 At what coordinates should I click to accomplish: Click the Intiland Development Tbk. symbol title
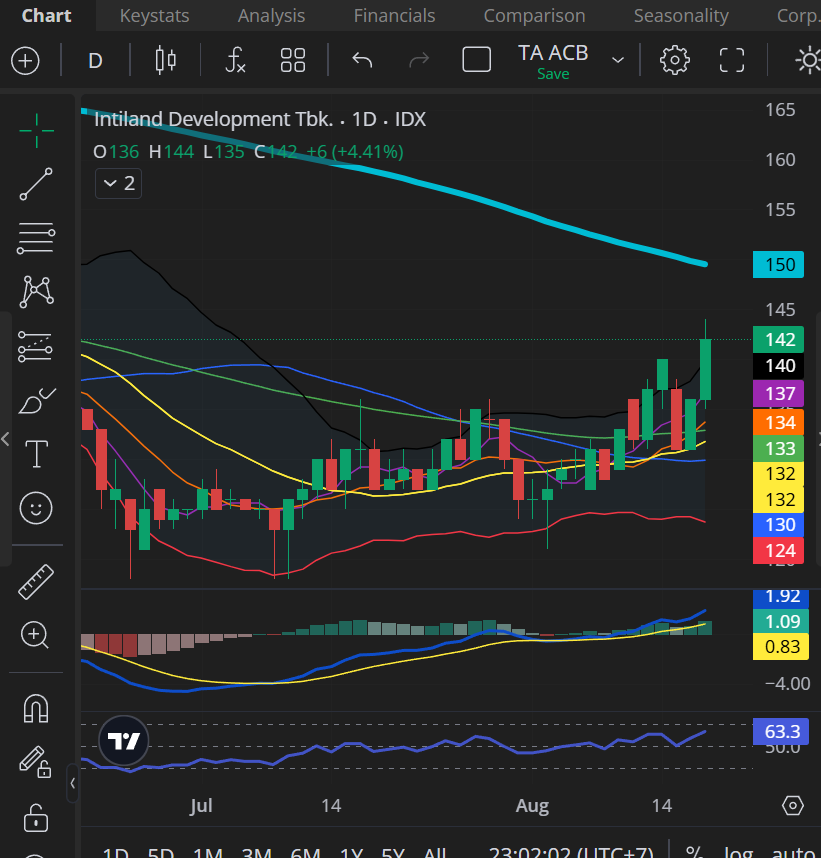click(x=213, y=119)
